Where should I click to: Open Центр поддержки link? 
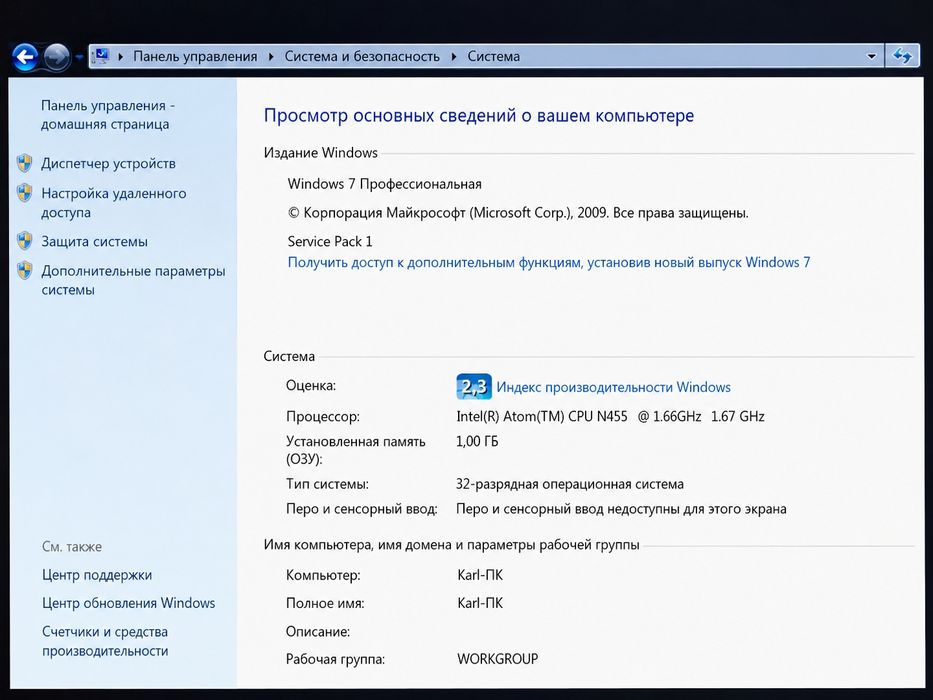[x=97, y=575]
